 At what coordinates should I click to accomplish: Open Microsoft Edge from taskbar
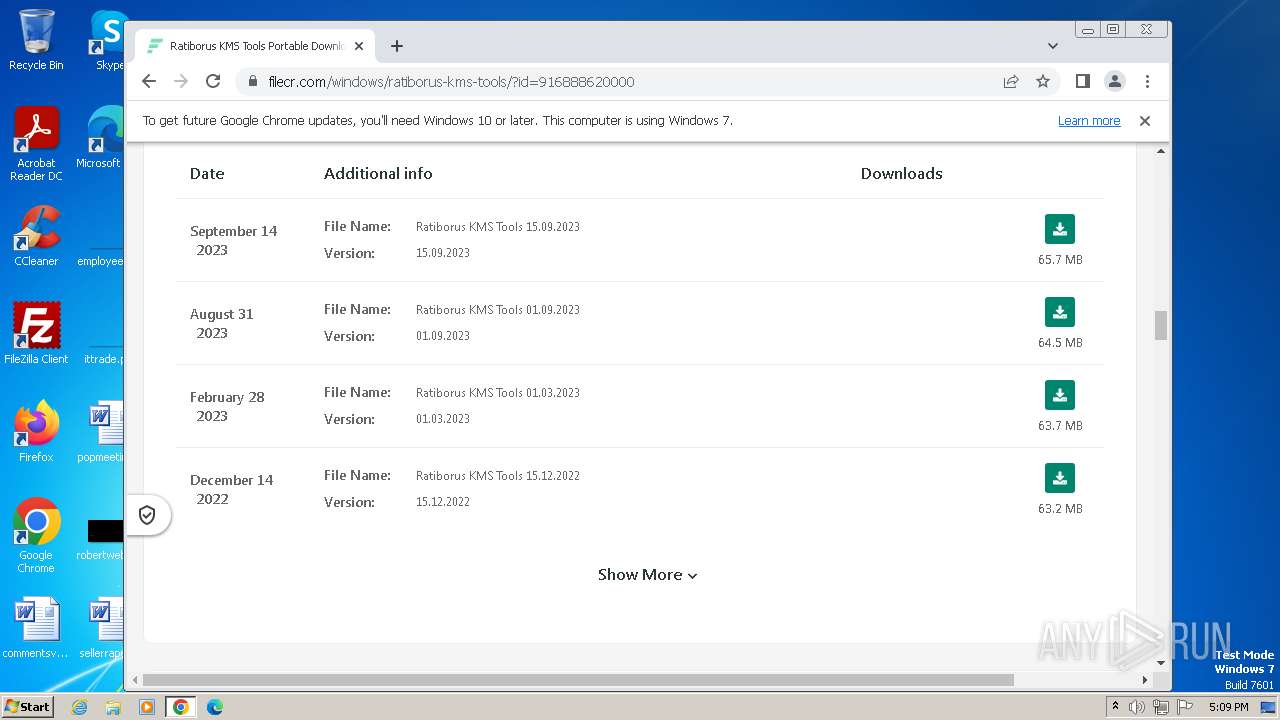pyautogui.click(x=215, y=707)
